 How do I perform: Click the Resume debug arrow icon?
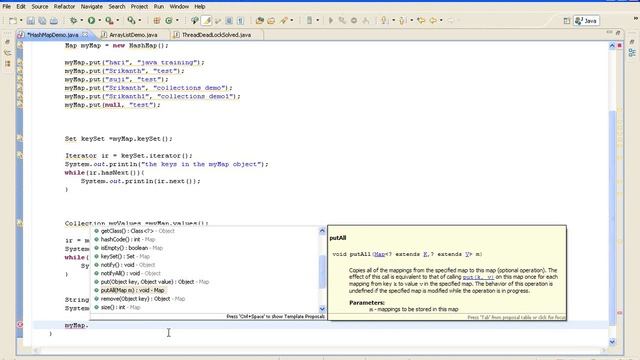tap(331, 20)
